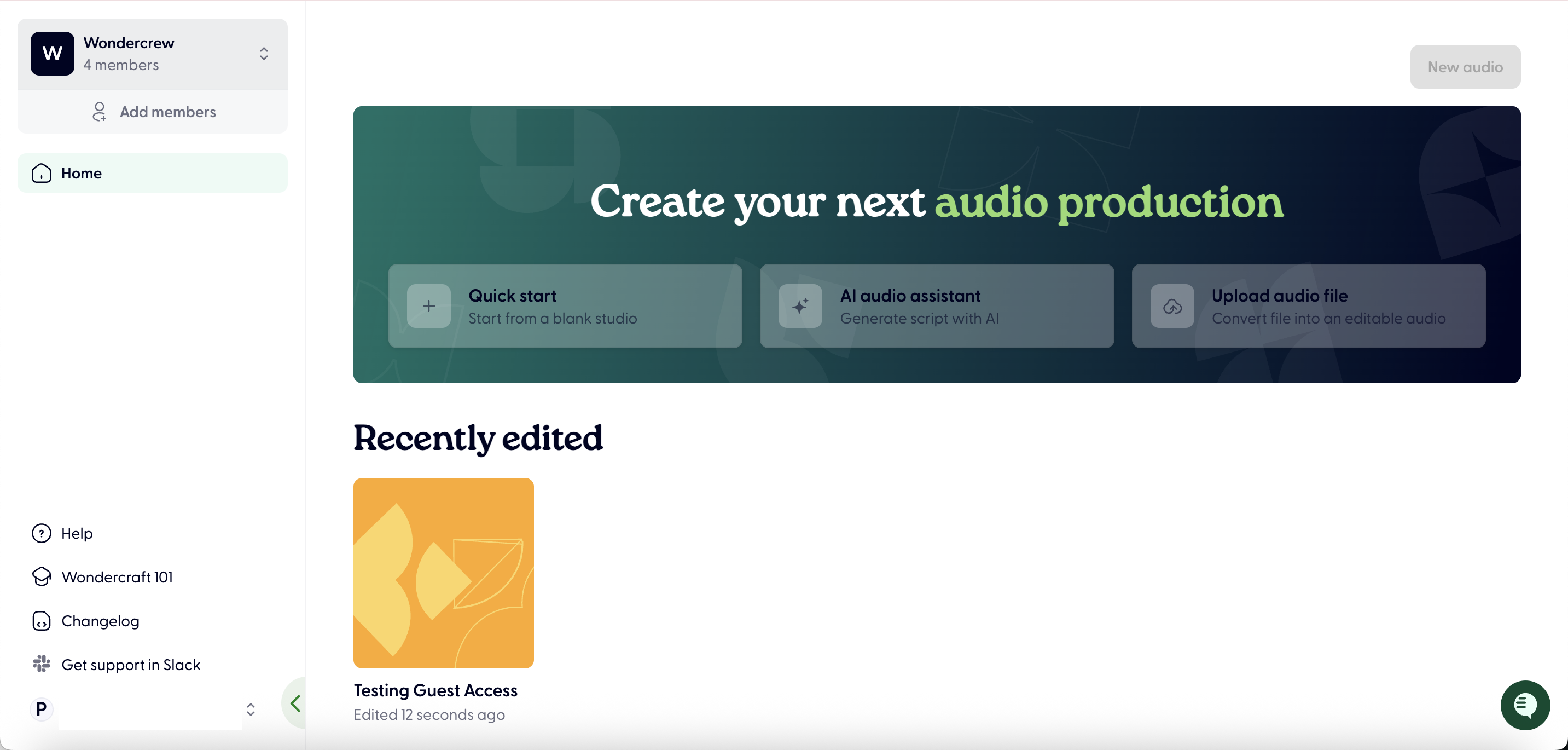
Task: Open Testing Guest Access project thumbnail
Action: [x=443, y=573]
